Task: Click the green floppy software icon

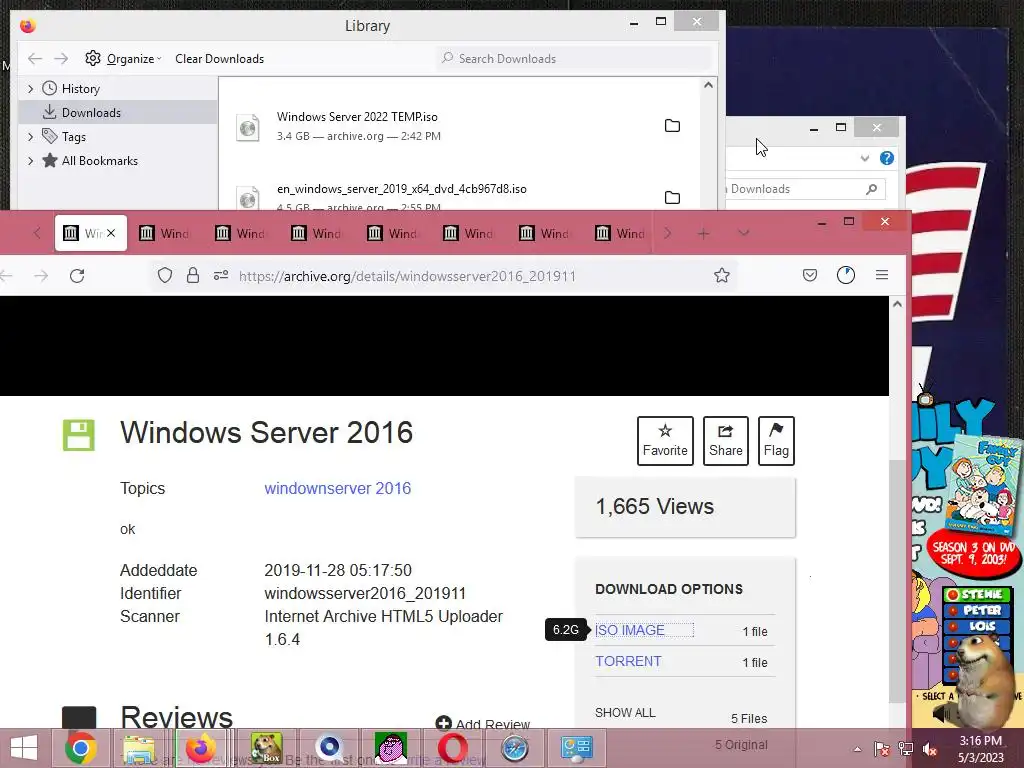Action: pos(78,435)
